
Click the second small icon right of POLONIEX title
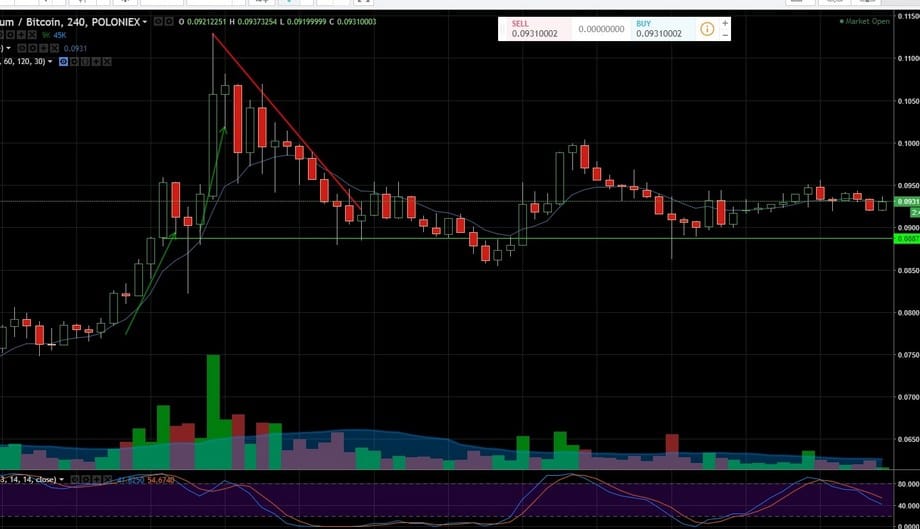coord(169,22)
